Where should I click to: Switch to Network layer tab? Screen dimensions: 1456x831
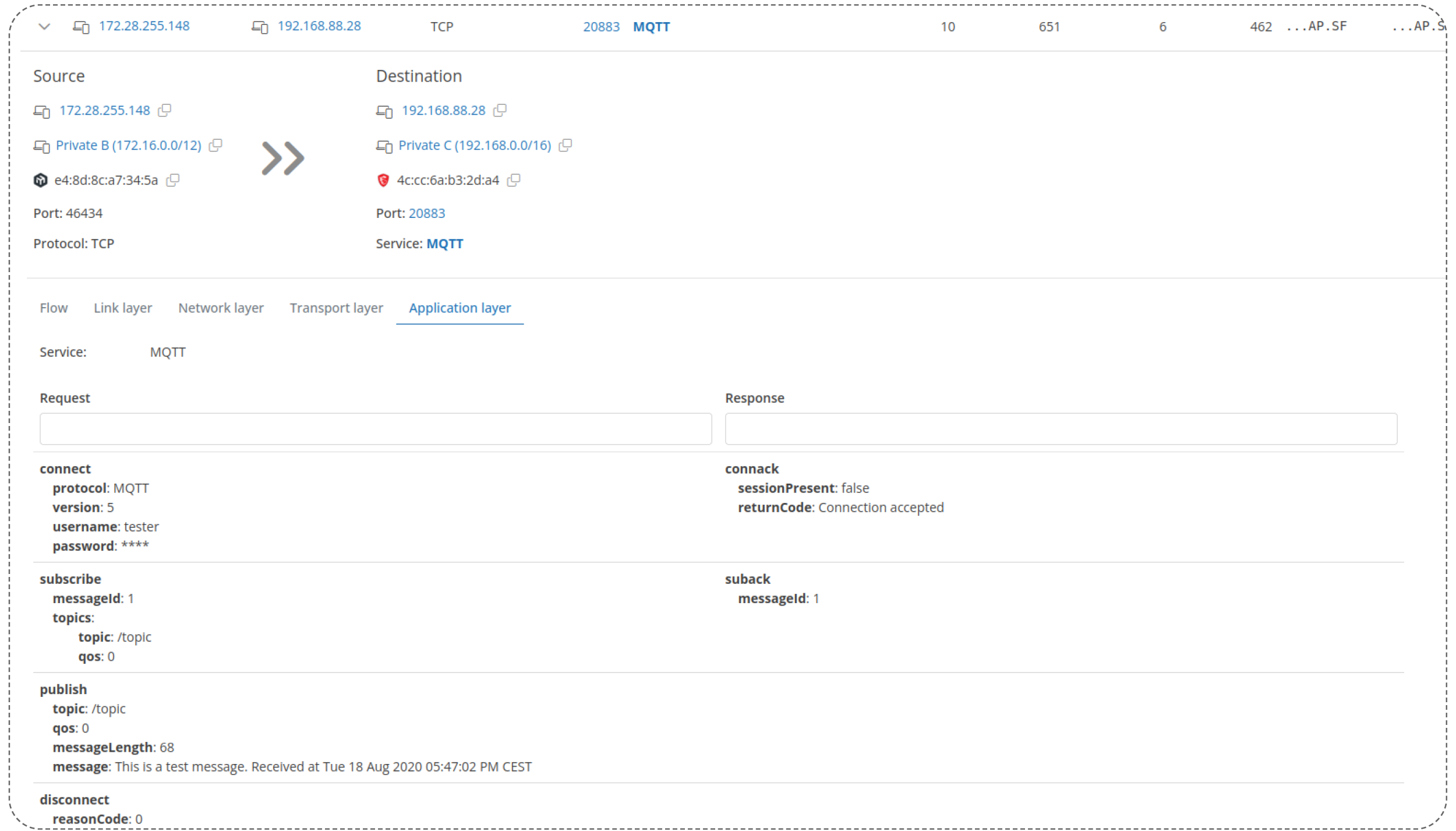click(x=221, y=308)
